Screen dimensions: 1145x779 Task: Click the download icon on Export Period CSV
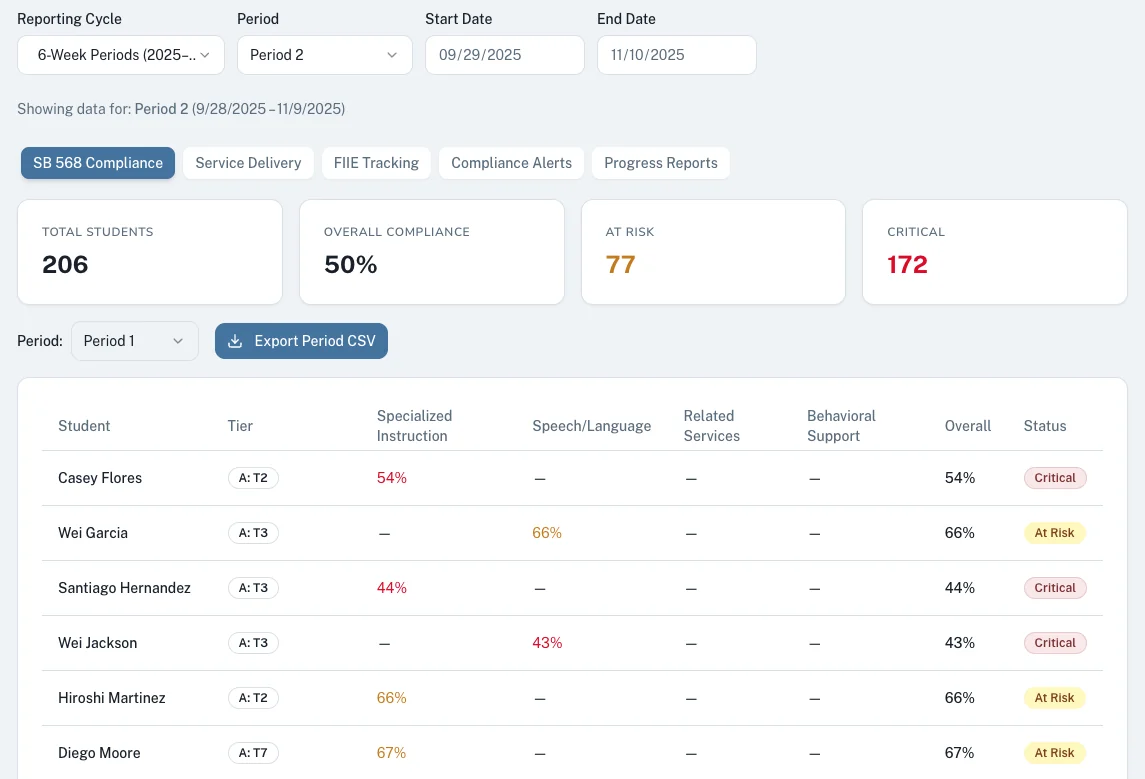pos(234,340)
